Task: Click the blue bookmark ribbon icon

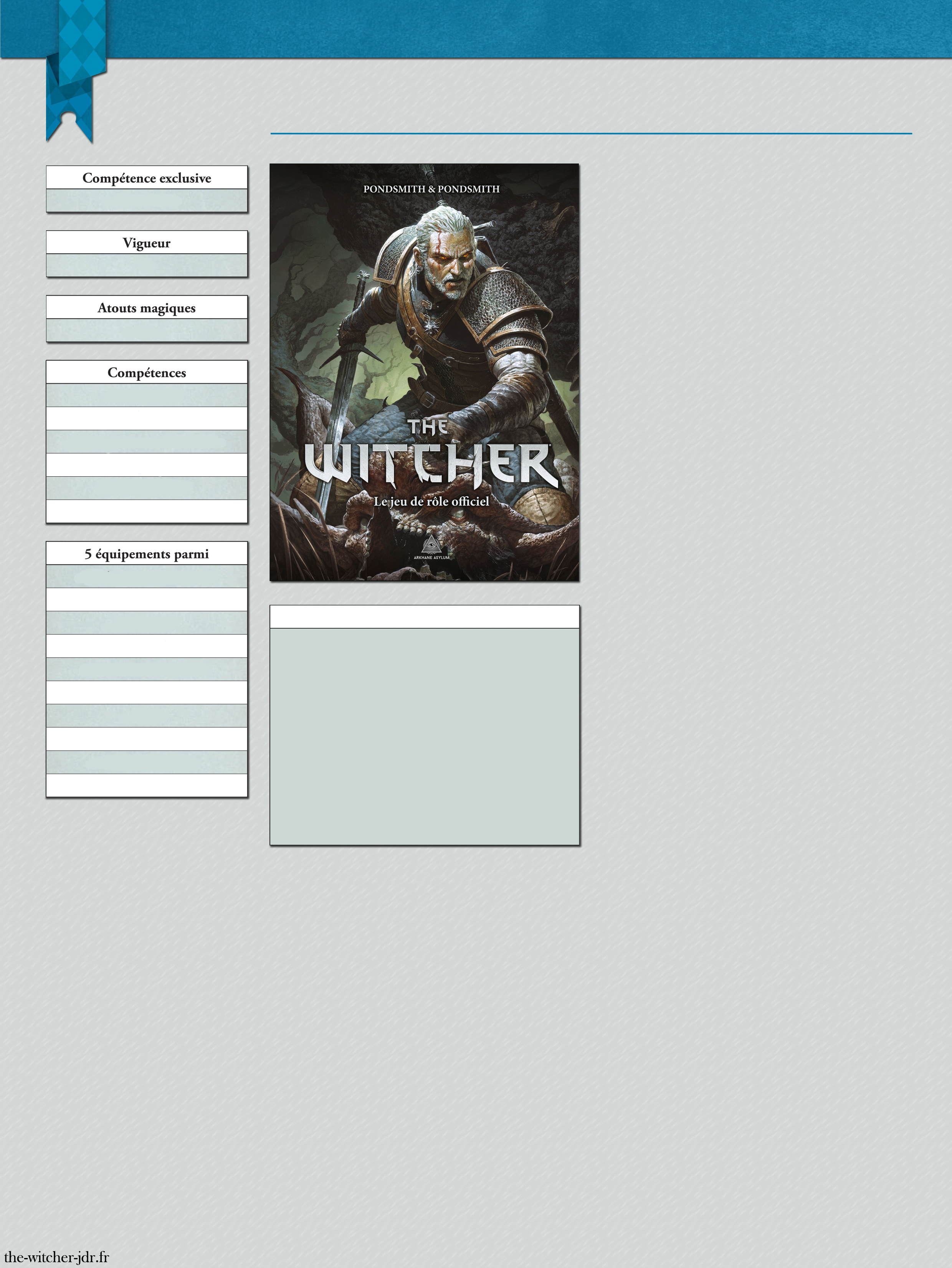Action: pos(76,72)
